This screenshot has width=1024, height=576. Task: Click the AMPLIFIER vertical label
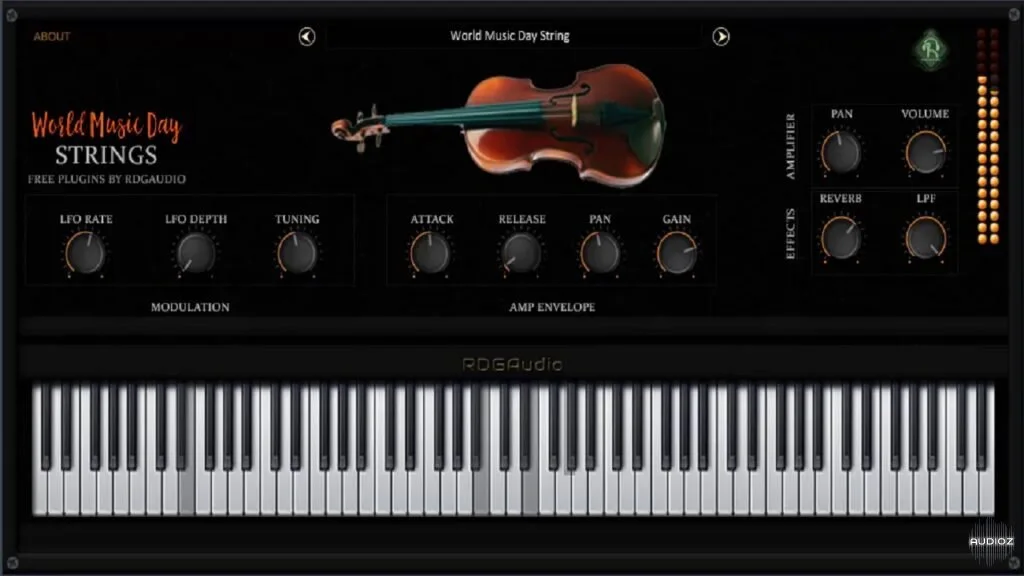[791, 146]
